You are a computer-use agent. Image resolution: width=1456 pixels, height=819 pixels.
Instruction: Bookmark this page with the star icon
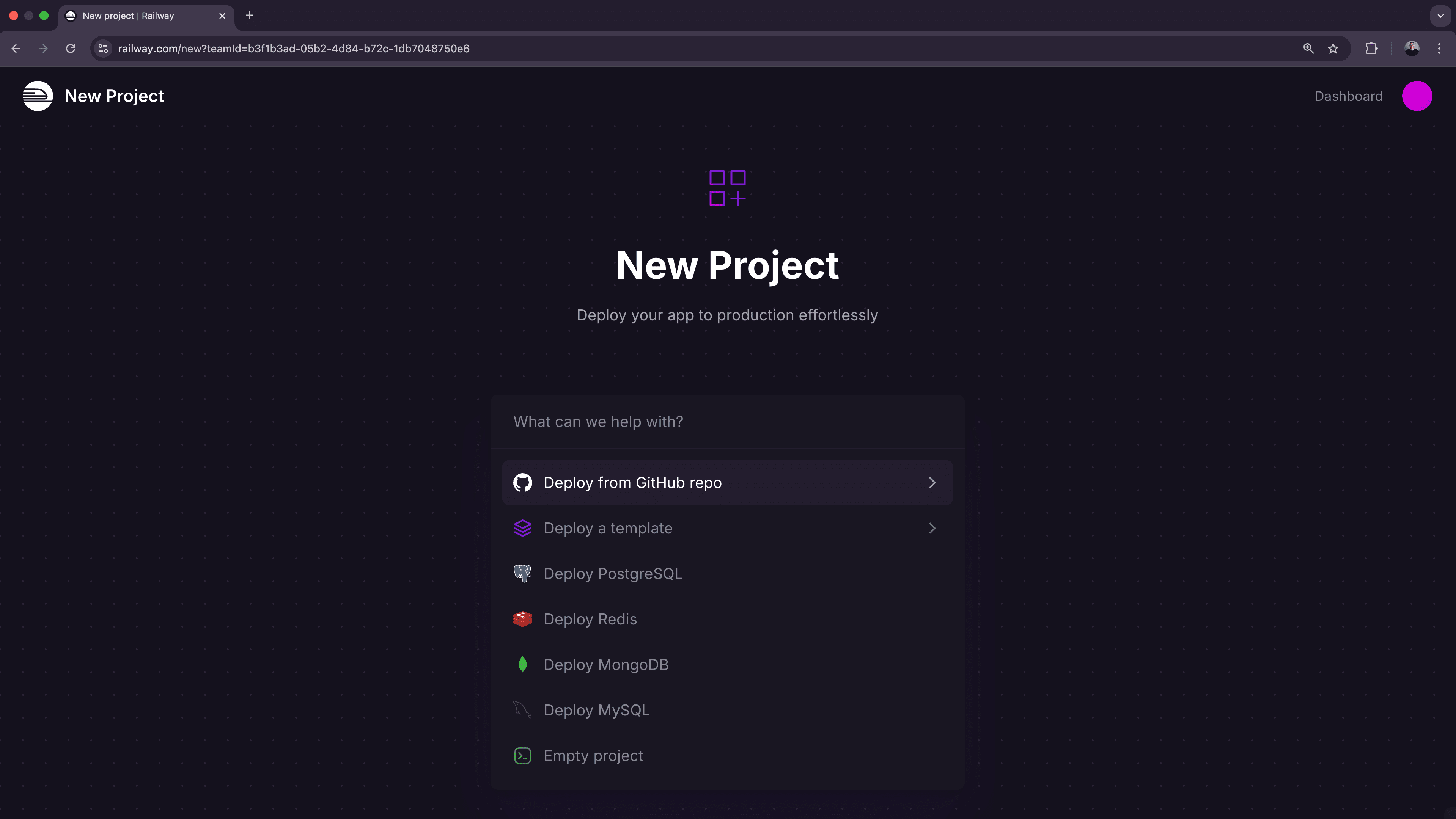pyautogui.click(x=1333, y=49)
